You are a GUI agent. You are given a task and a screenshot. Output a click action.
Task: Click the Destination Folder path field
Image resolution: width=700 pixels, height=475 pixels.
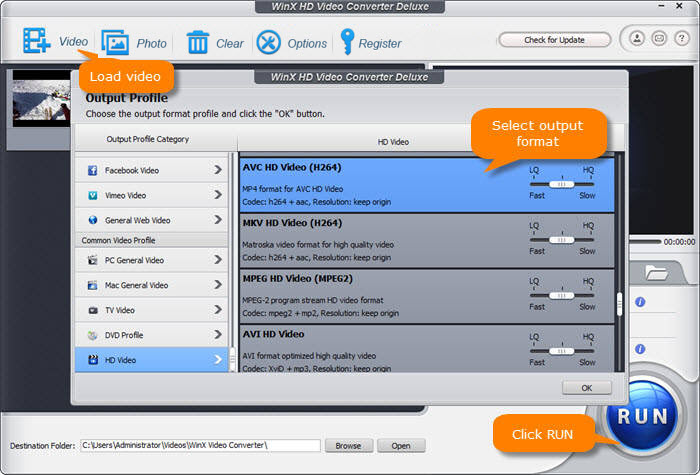(200, 445)
